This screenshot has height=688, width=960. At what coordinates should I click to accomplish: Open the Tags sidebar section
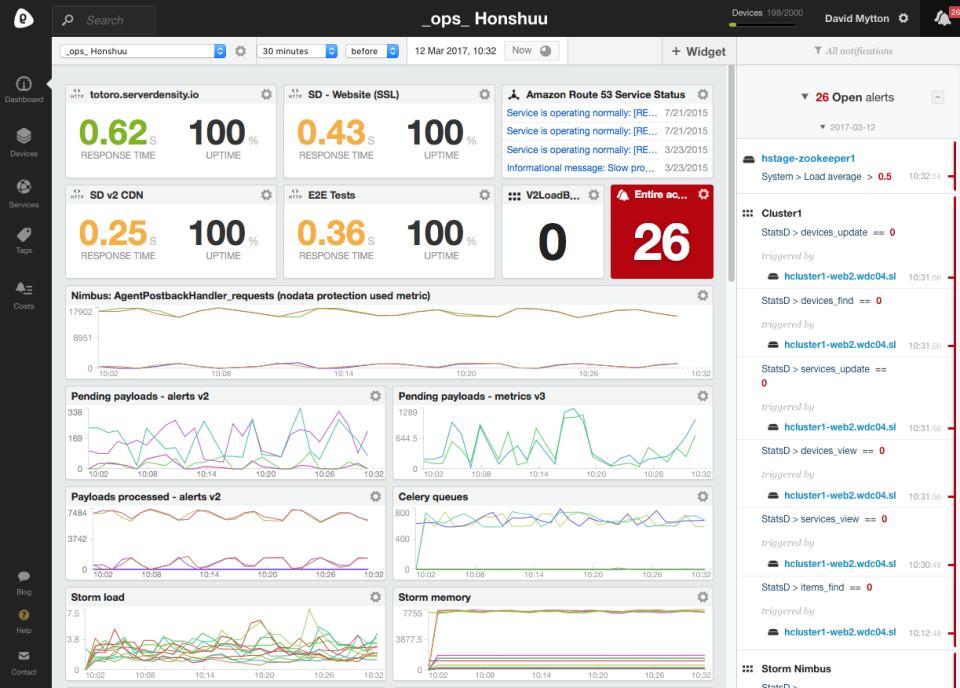pos(24,239)
